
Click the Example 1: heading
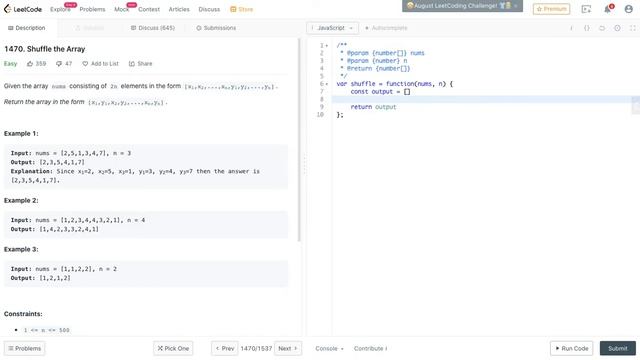(21, 133)
